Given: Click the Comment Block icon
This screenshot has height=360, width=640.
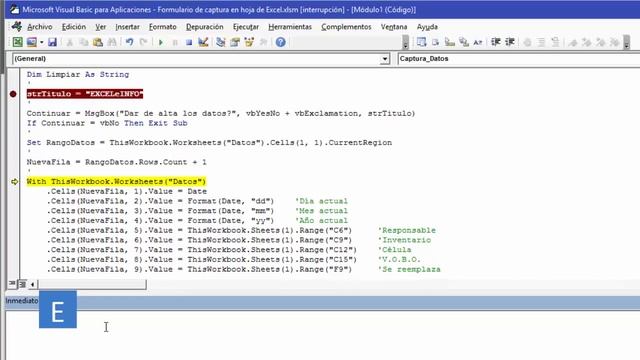Looking at the screenshot, I should pyautogui.click(x=541, y=42).
